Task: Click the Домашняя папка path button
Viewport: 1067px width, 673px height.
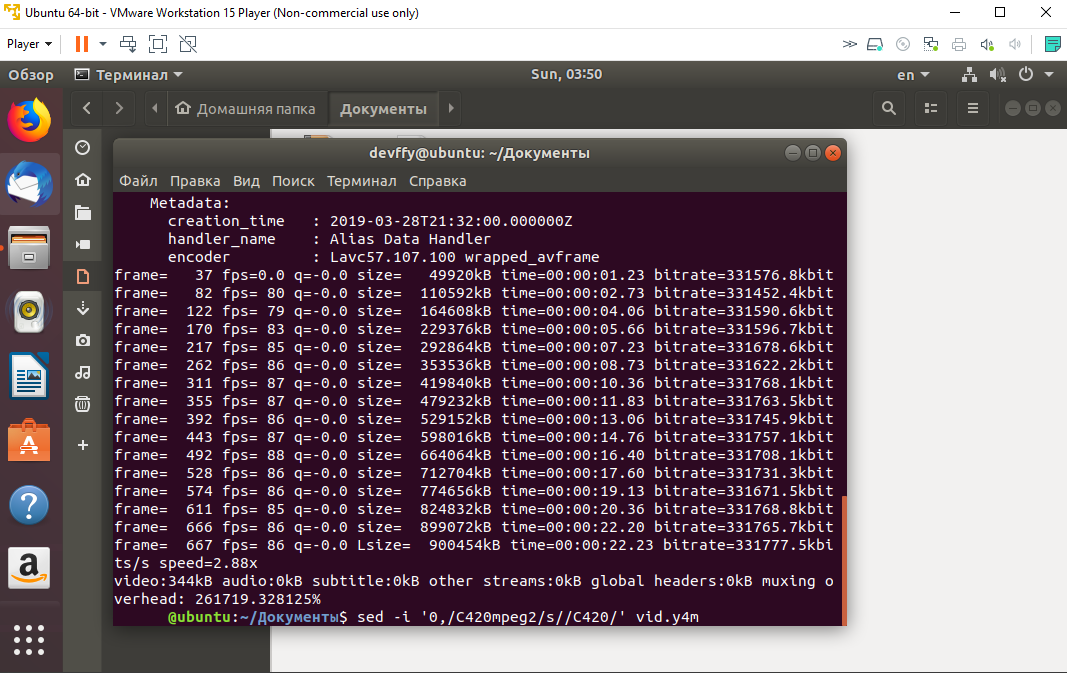Action: click(246, 109)
